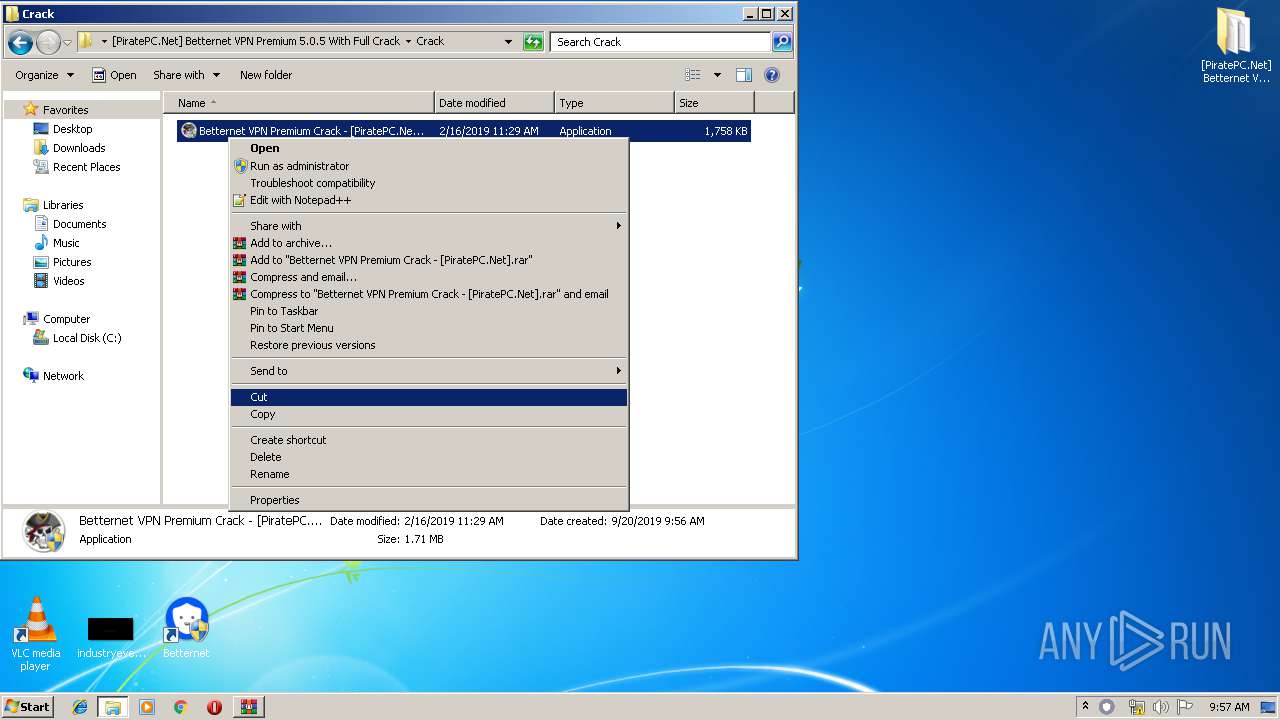Click inside the Search Crack field
The width and height of the screenshot is (1280, 720).
[x=660, y=42]
